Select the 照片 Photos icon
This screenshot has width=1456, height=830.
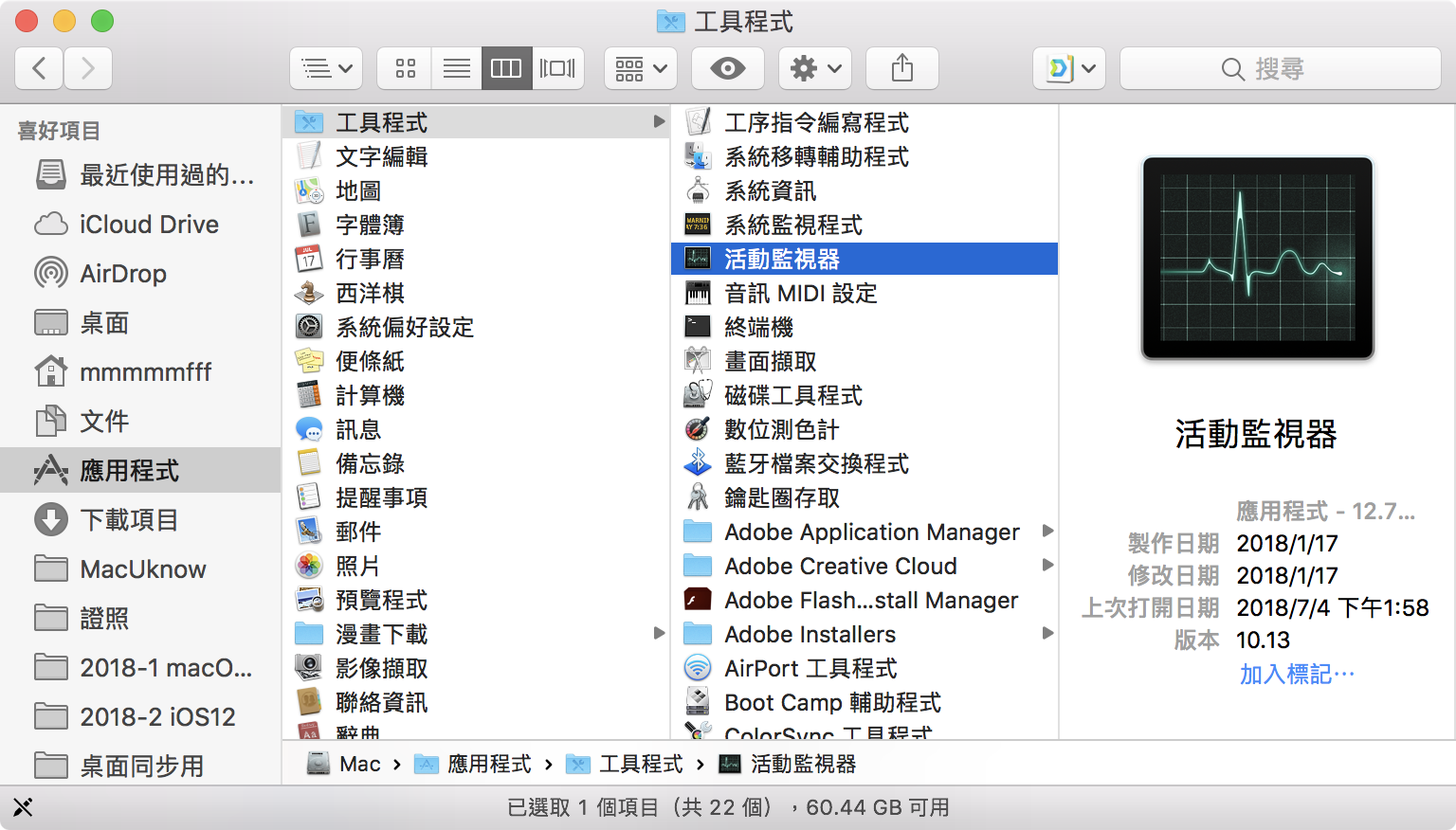click(309, 566)
